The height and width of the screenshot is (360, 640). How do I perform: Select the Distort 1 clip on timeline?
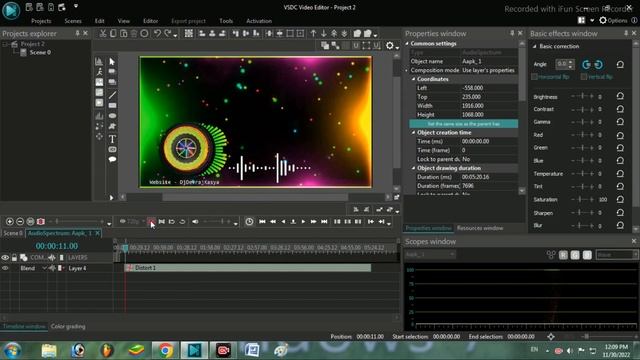248,268
